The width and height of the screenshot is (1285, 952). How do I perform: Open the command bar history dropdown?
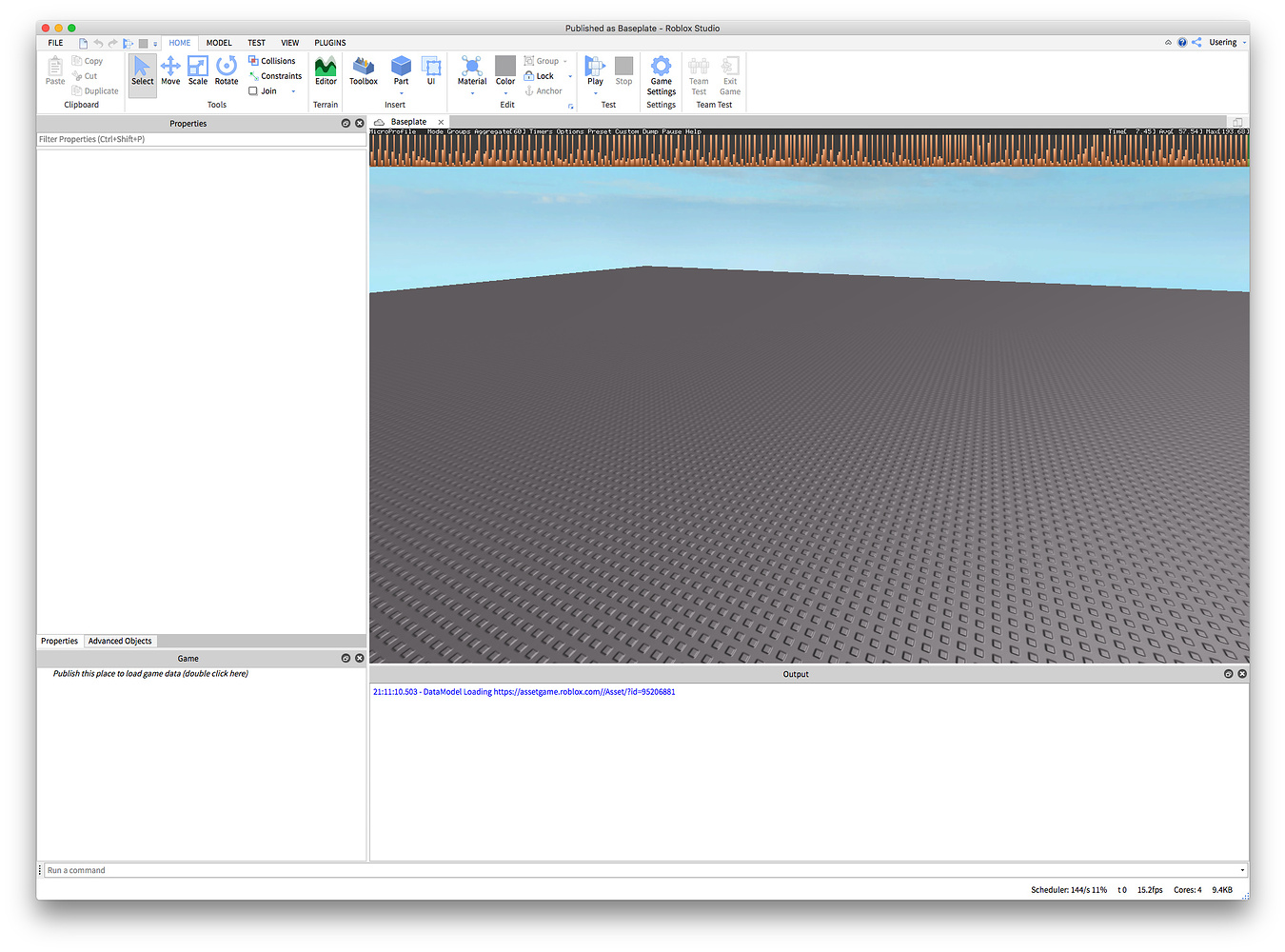1242,870
